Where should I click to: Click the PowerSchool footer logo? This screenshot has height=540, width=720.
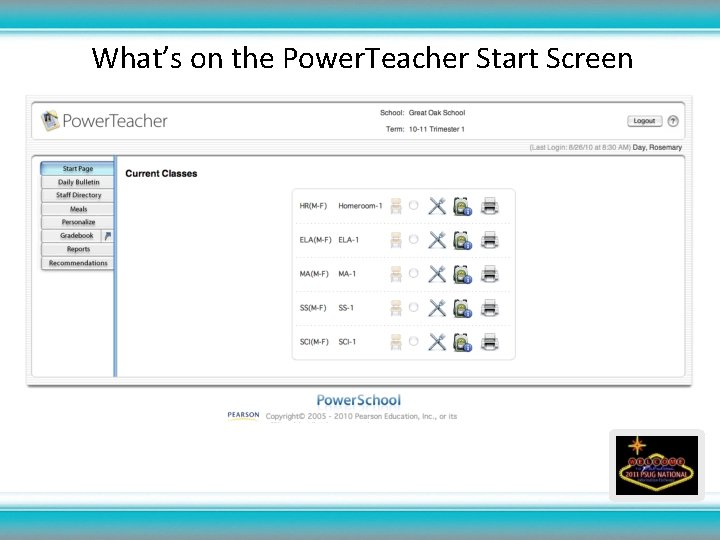(x=359, y=400)
